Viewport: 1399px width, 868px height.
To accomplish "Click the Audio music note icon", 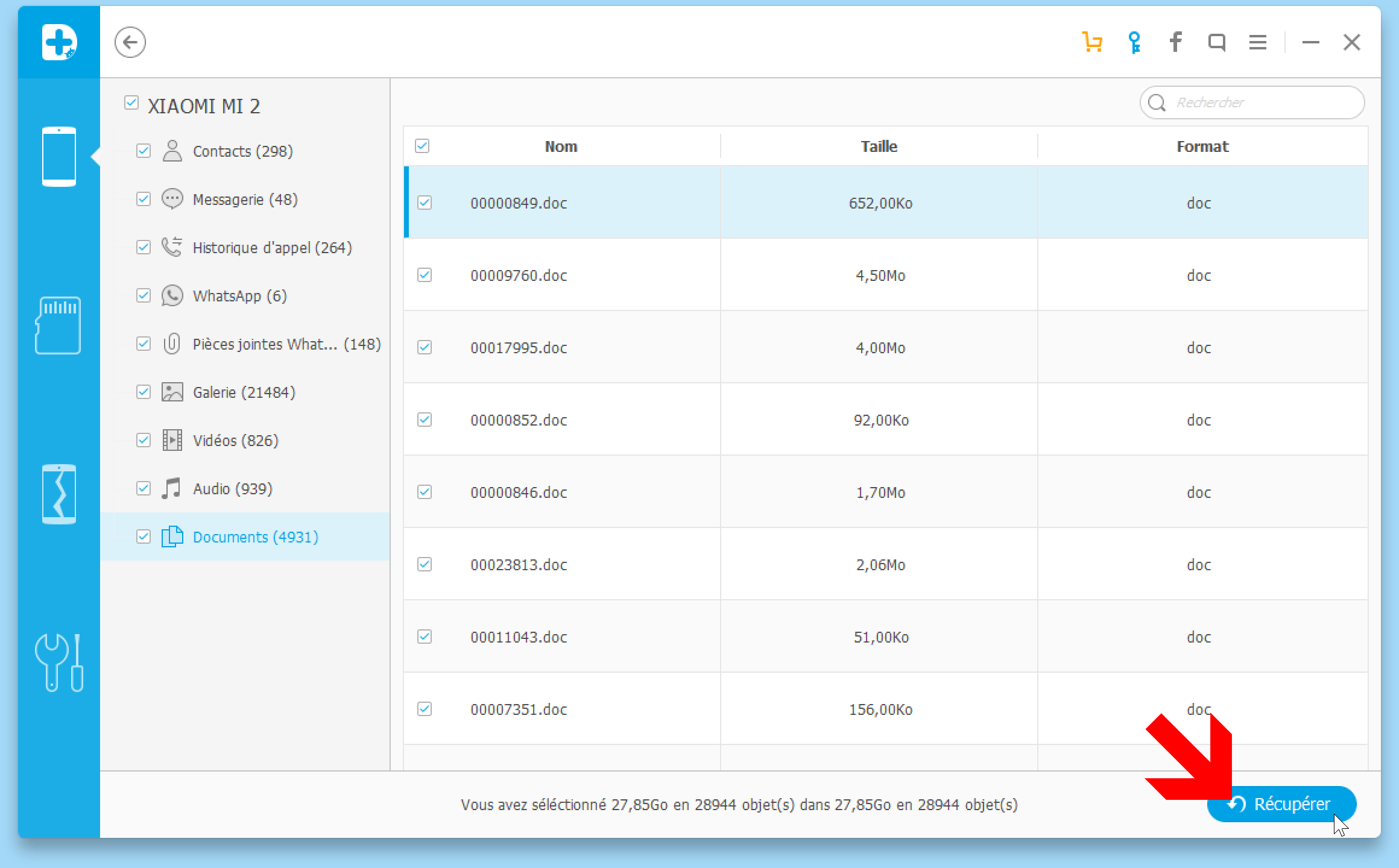I will pyautogui.click(x=171, y=488).
